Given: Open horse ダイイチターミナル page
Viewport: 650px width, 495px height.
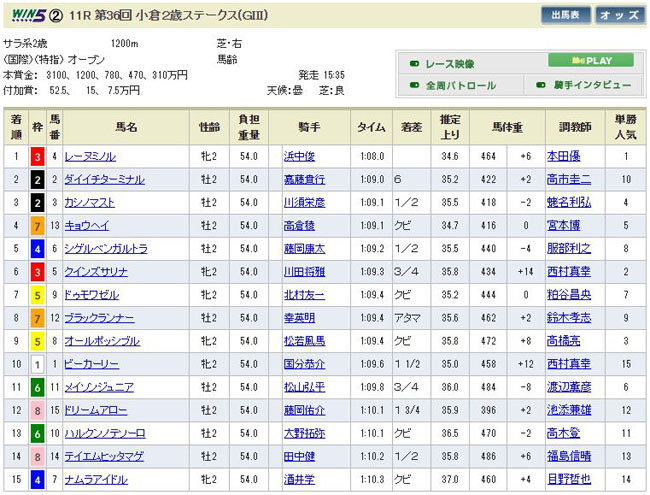Looking at the screenshot, I should [x=104, y=179].
